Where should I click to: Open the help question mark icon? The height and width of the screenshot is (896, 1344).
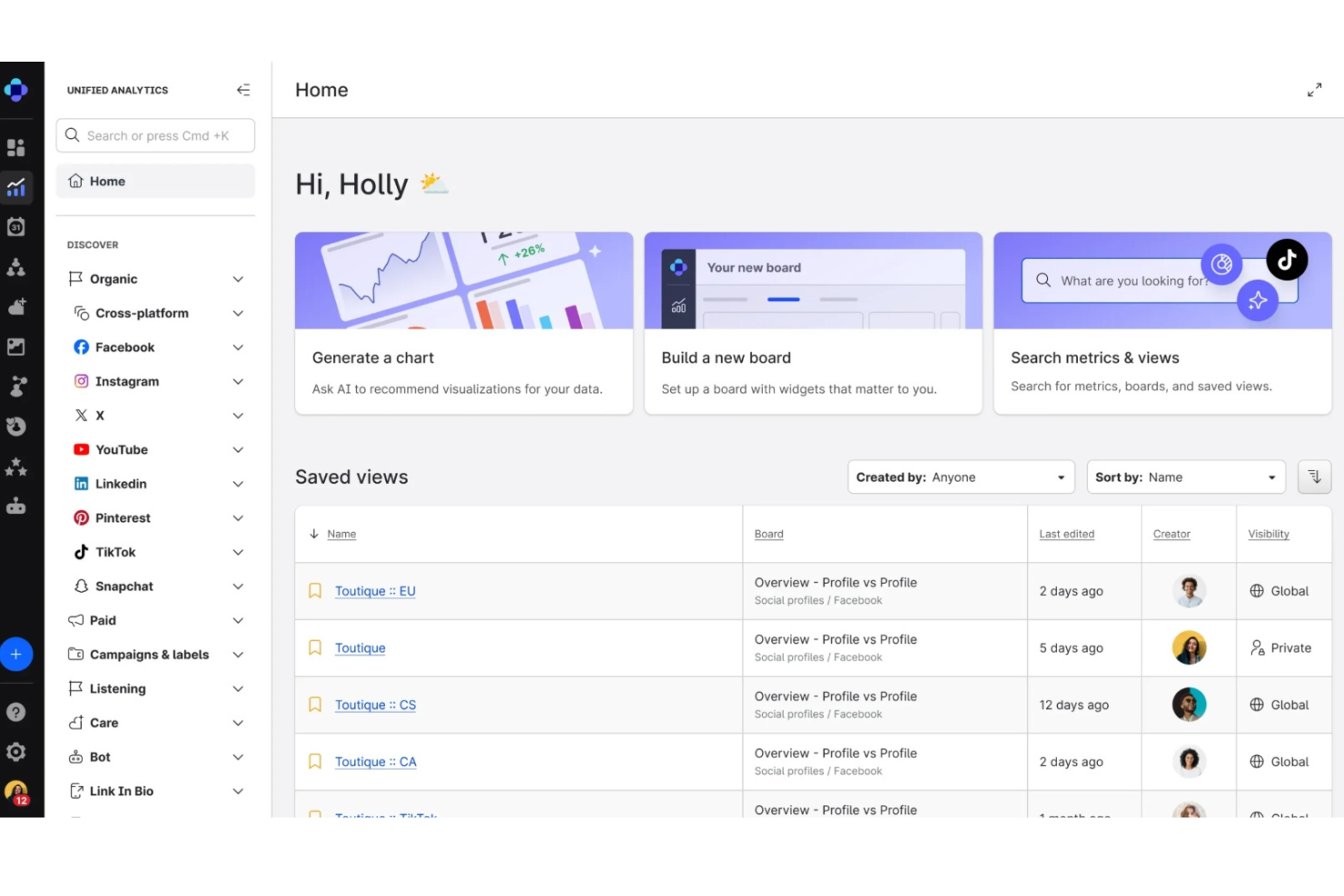pyautogui.click(x=16, y=712)
